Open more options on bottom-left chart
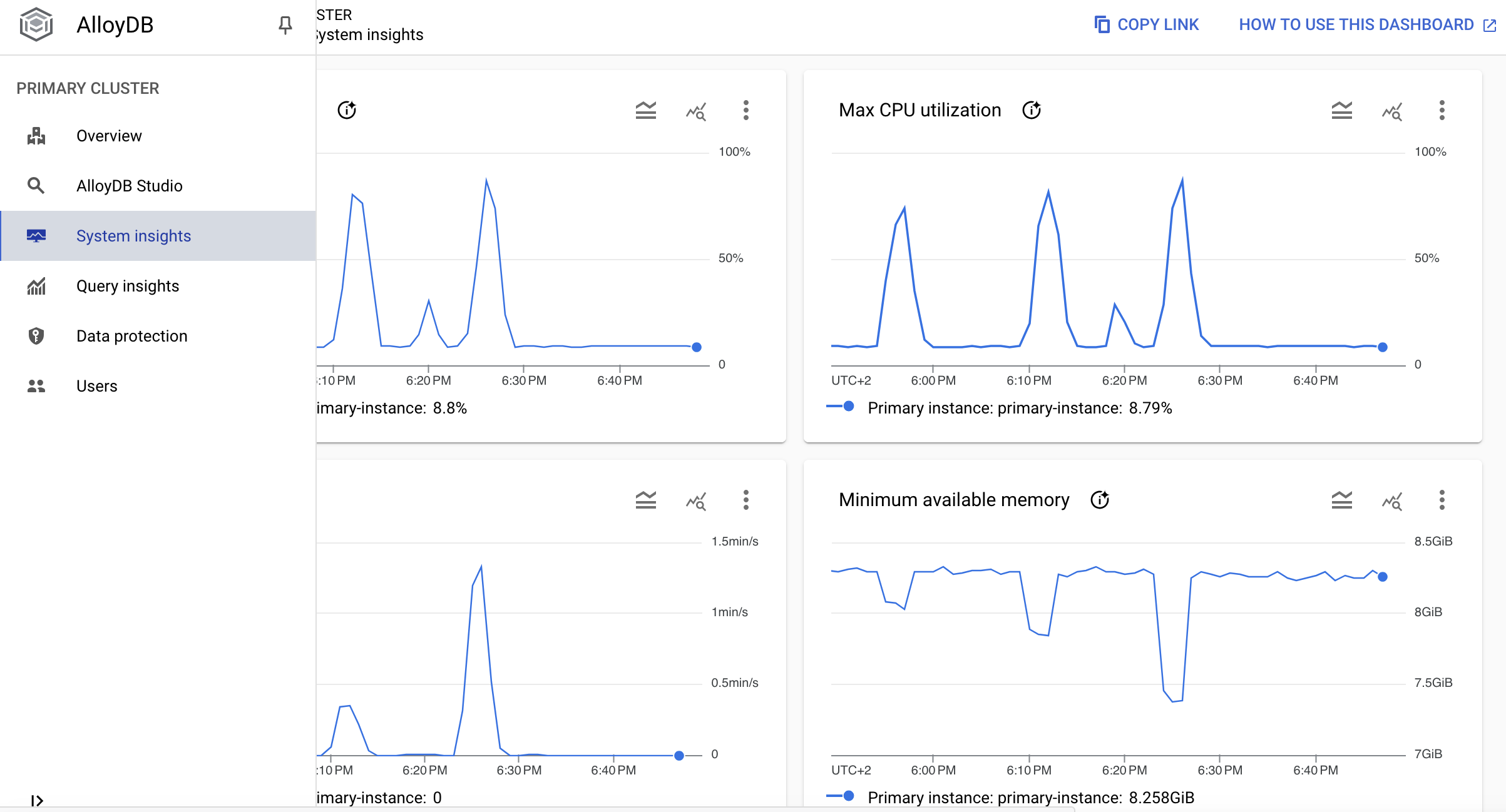 [x=745, y=500]
